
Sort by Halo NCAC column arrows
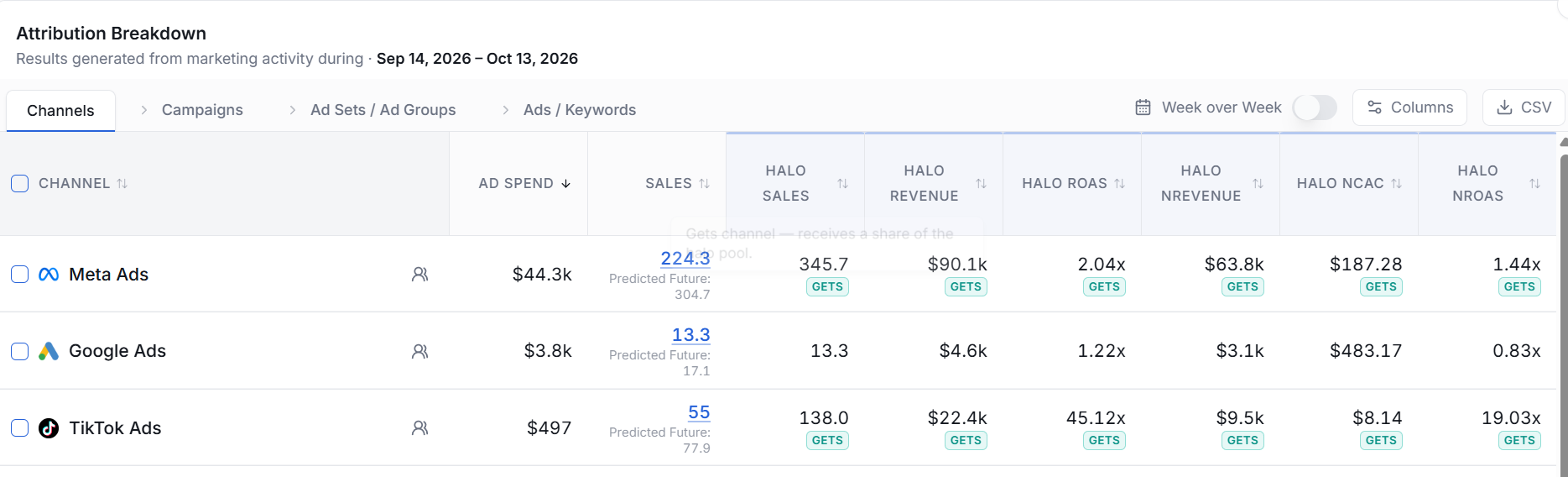tap(1397, 183)
